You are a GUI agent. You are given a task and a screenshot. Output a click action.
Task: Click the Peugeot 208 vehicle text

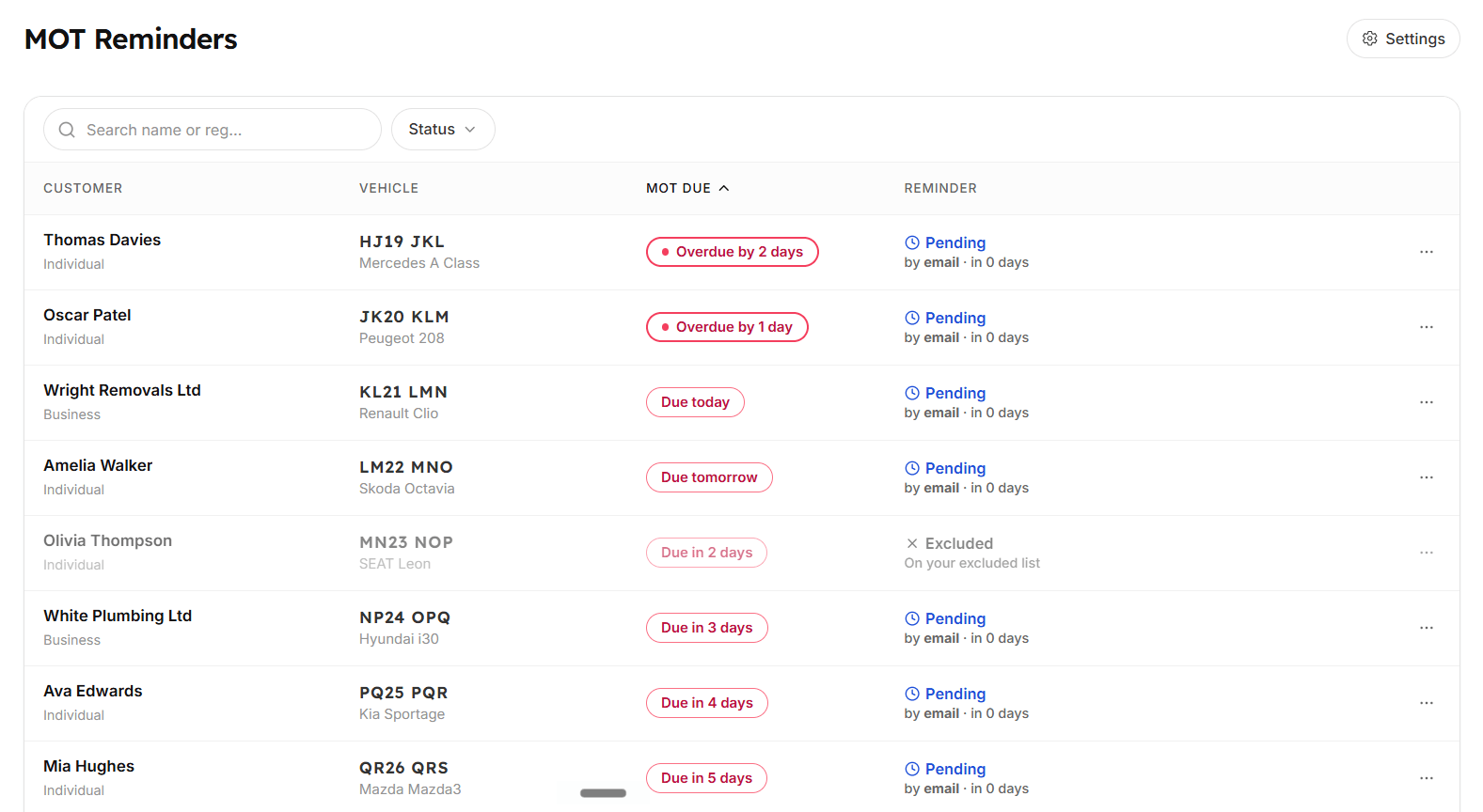pyautogui.click(x=402, y=338)
